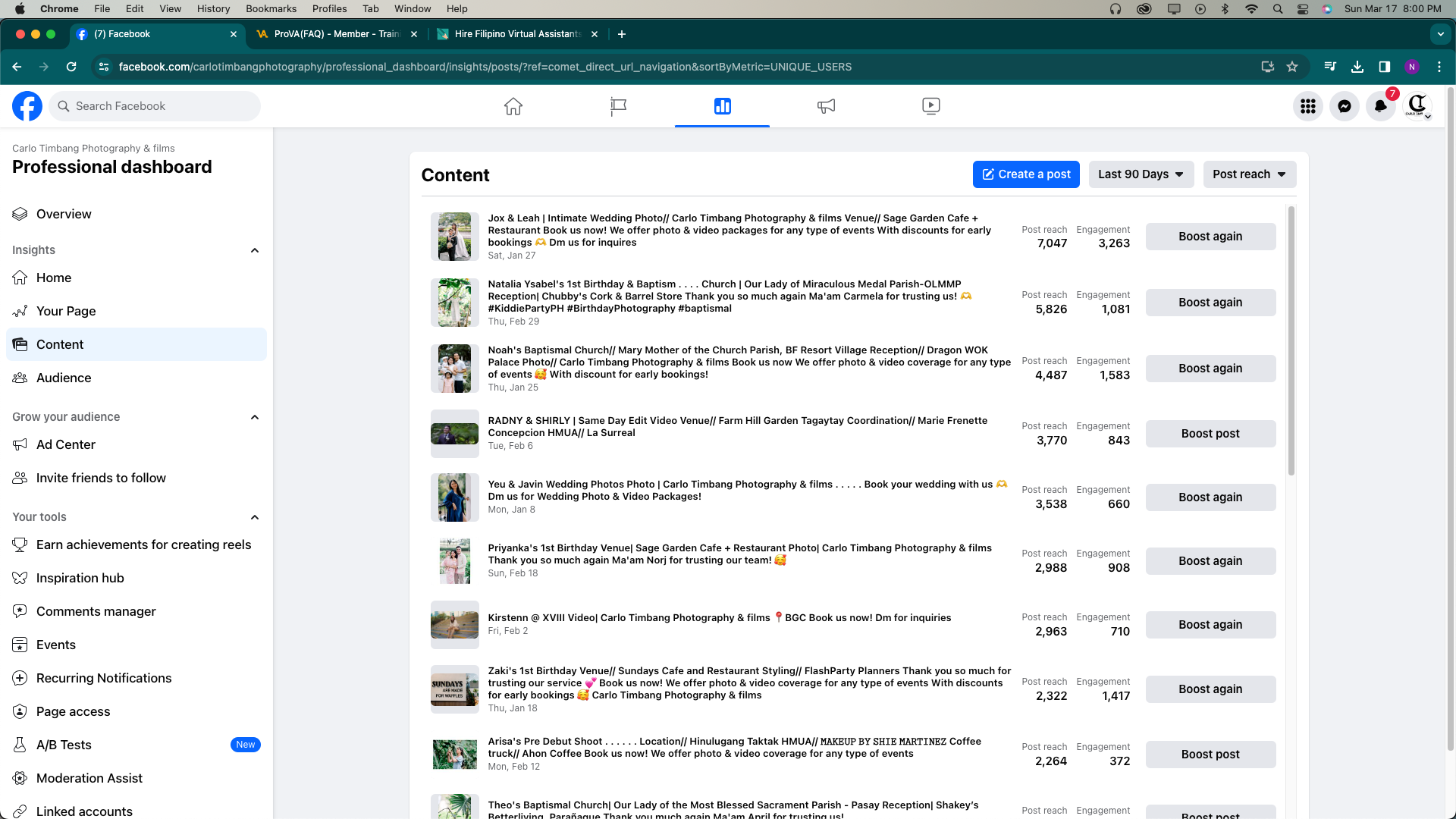Collapse the Insights section
Viewport: 1456px width, 819px height.
click(x=255, y=250)
